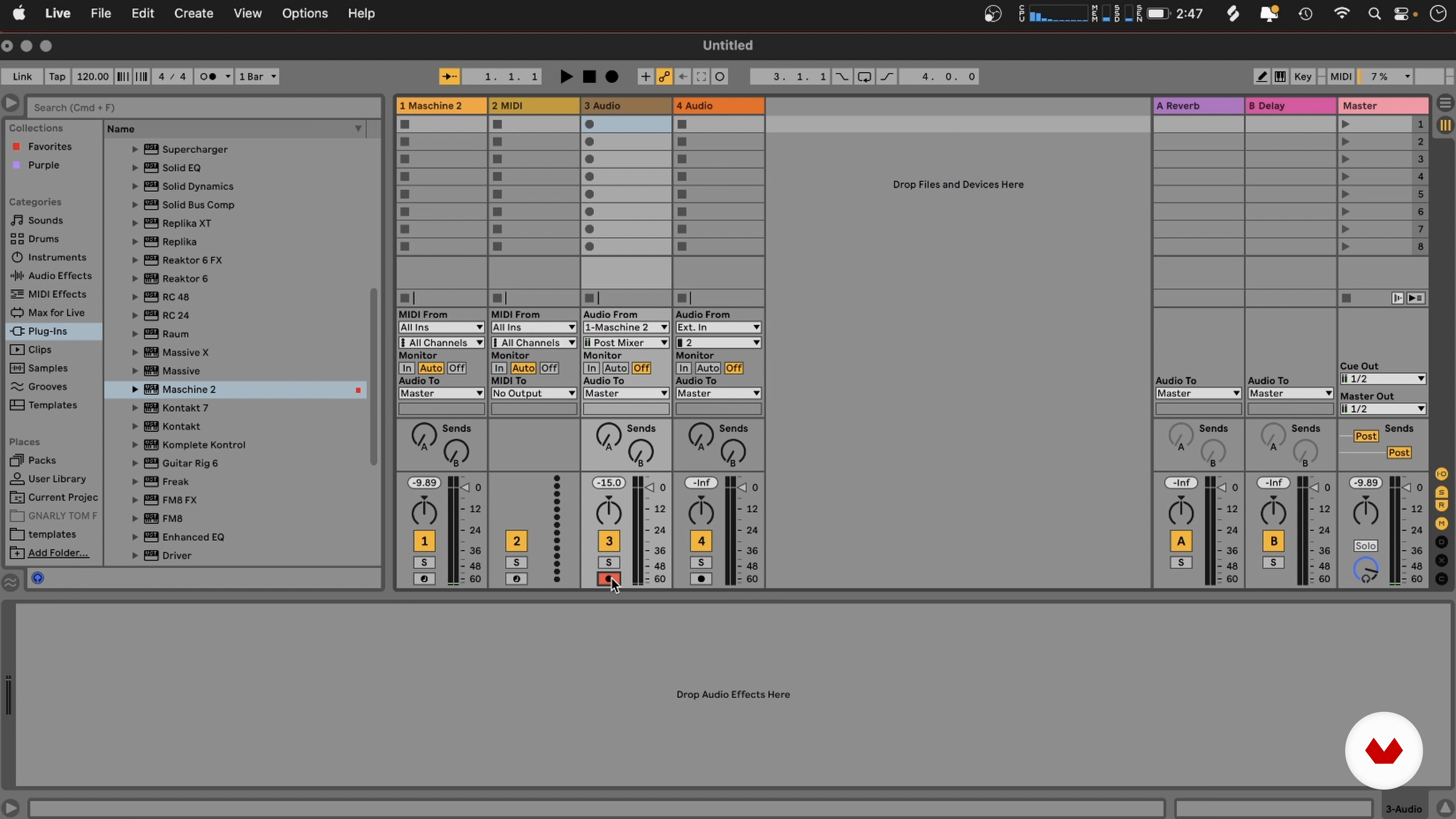Set 1 Maschine 2 monitor to Off
Screen dimensions: 1456x819
[x=457, y=368]
